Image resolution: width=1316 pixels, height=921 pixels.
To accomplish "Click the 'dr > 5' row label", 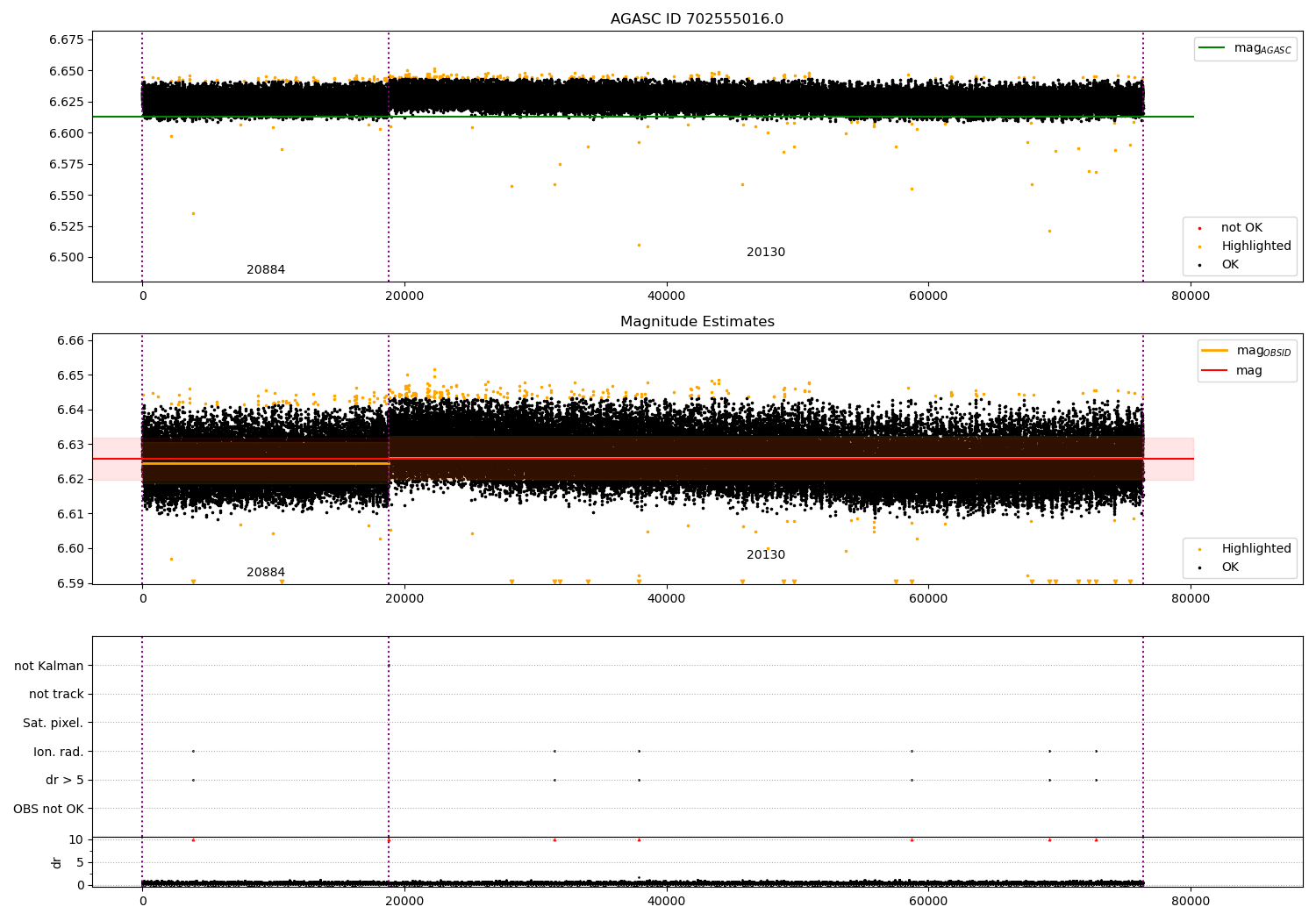I will [65, 781].
